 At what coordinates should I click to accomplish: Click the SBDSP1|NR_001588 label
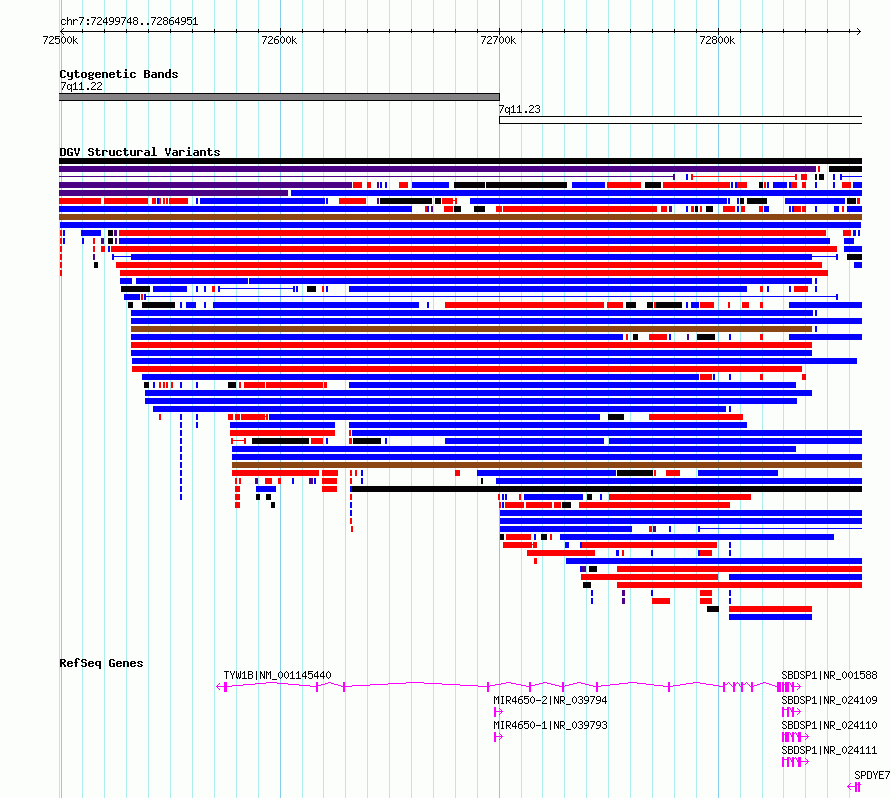pyautogui.click(x=829, y=675)
